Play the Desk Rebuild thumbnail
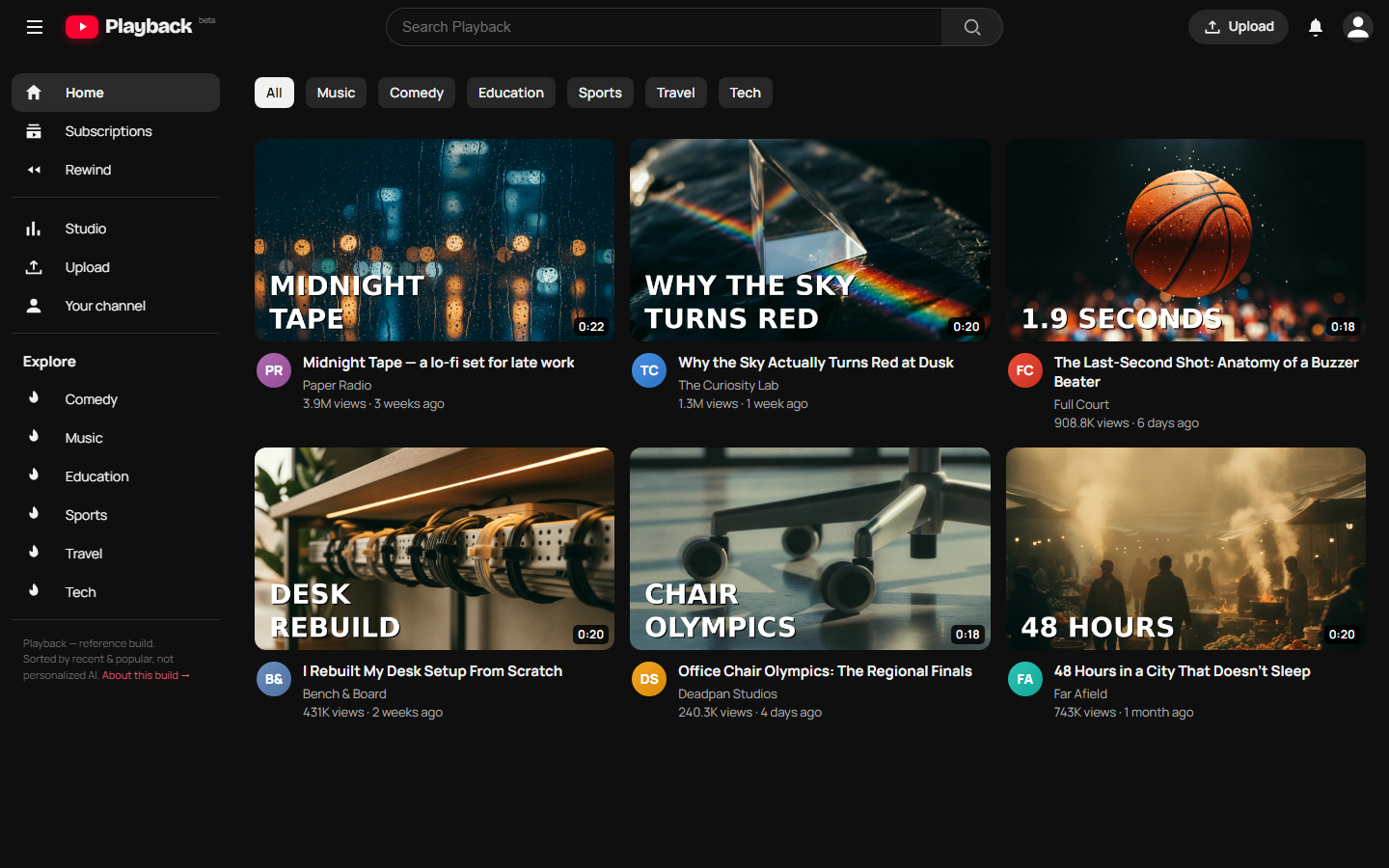The width and height of the screenshot is (1389, 868). 434,549
